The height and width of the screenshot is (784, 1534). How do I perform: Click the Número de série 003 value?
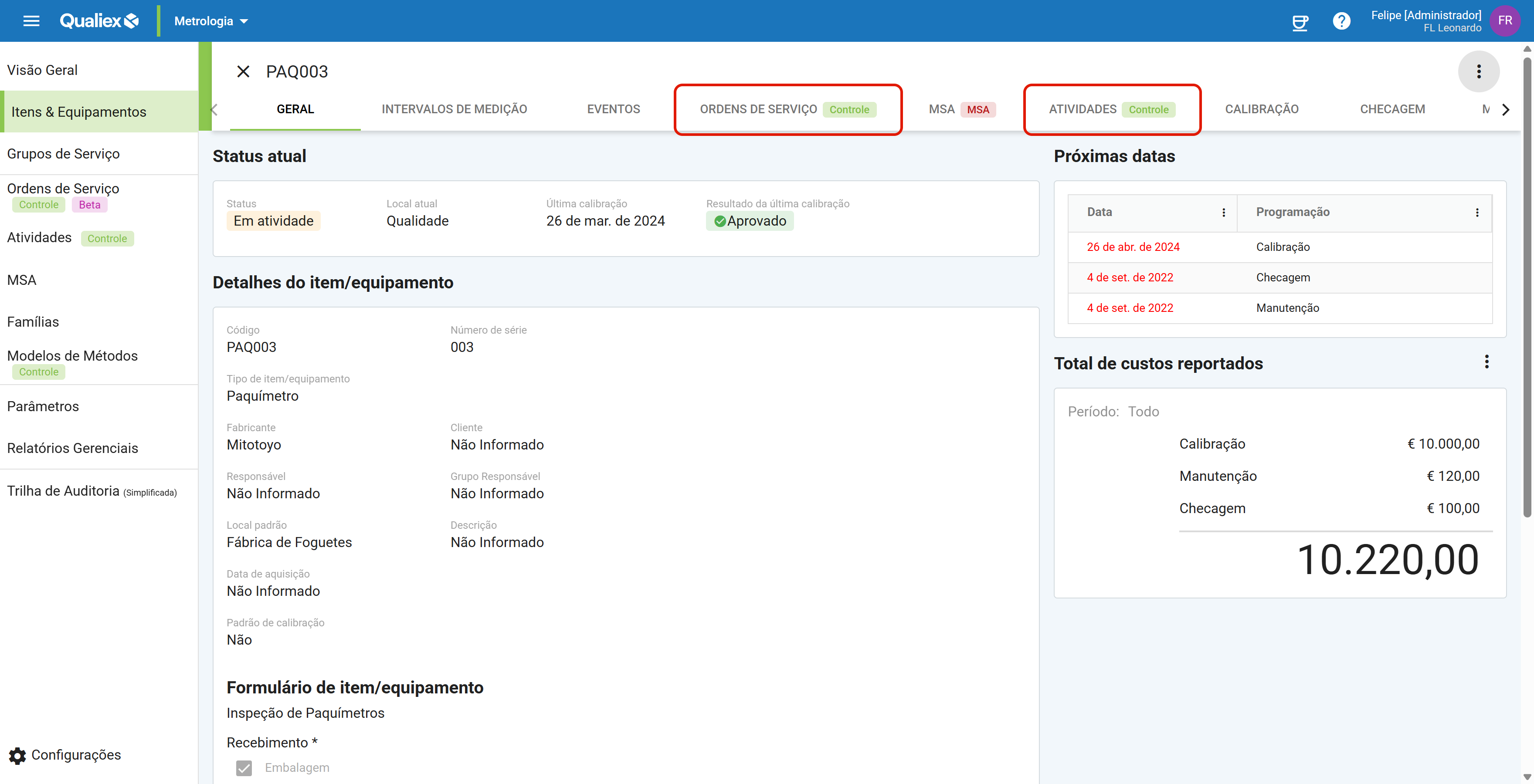point(462,347)
